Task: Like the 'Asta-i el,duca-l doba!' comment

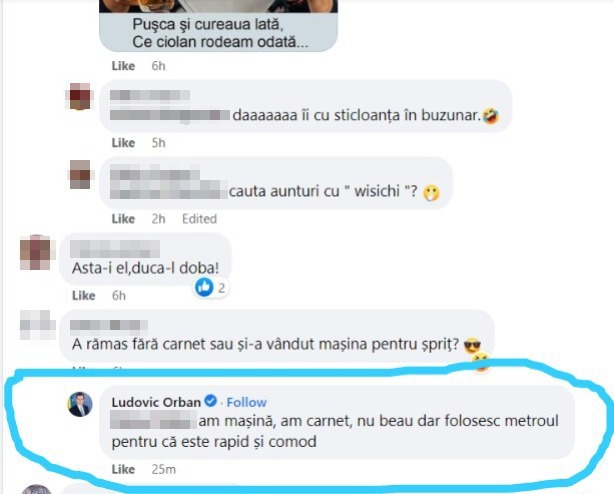Action: [83, 295]
